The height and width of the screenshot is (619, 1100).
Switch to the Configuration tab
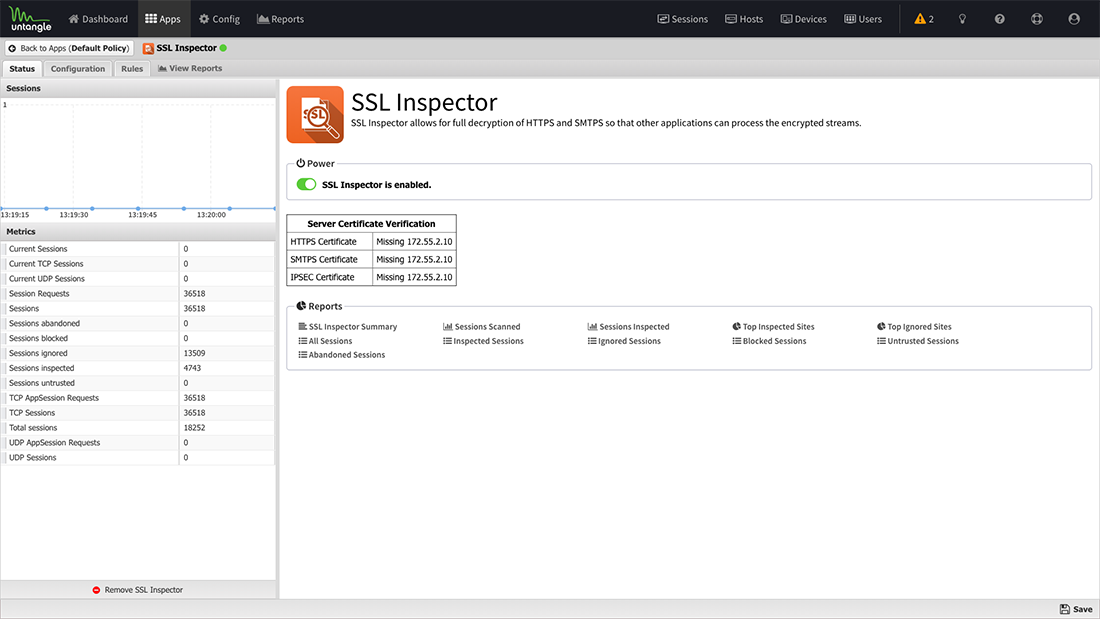[78, 69]
